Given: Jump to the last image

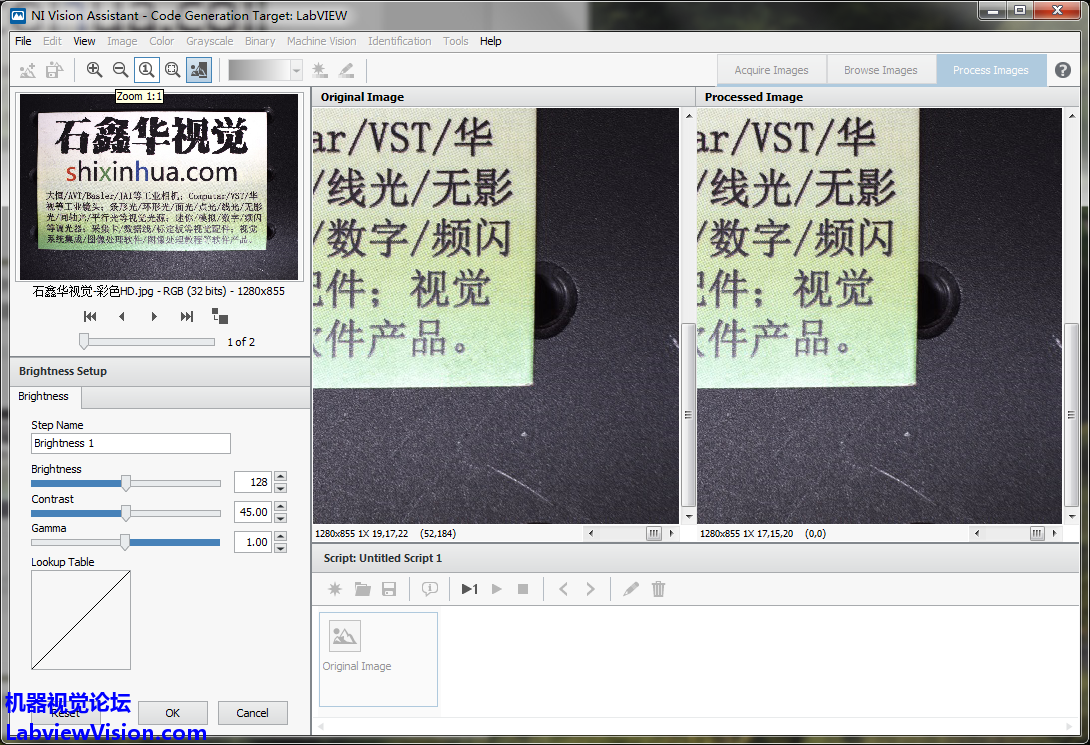Looking at the screenshot, I should point(186,317).
